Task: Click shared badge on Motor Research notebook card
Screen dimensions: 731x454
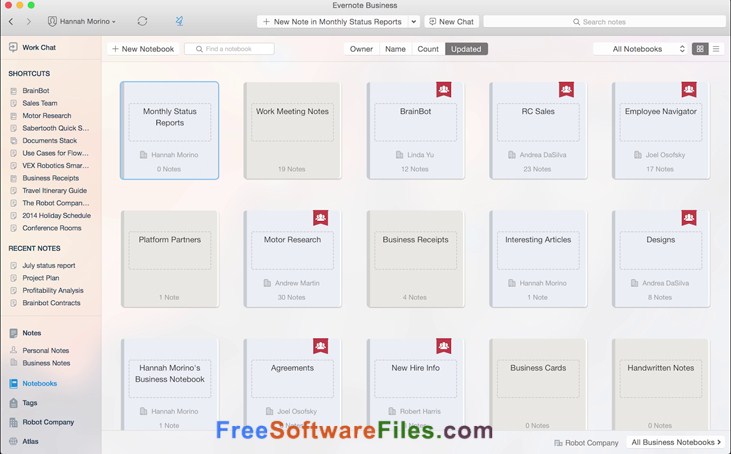Action: (x=320, y=217)
